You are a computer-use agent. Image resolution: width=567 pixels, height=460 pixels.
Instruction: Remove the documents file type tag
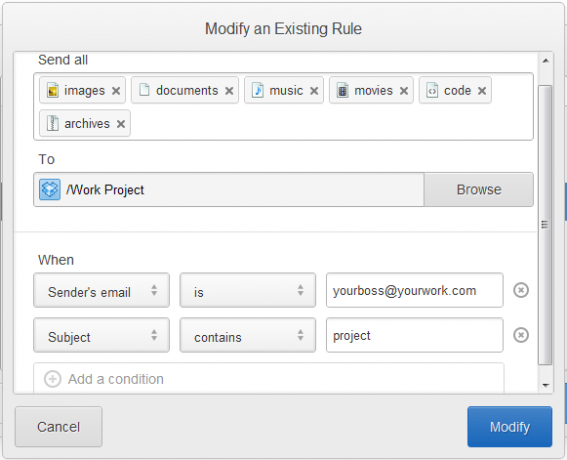[x=229, y=91]
